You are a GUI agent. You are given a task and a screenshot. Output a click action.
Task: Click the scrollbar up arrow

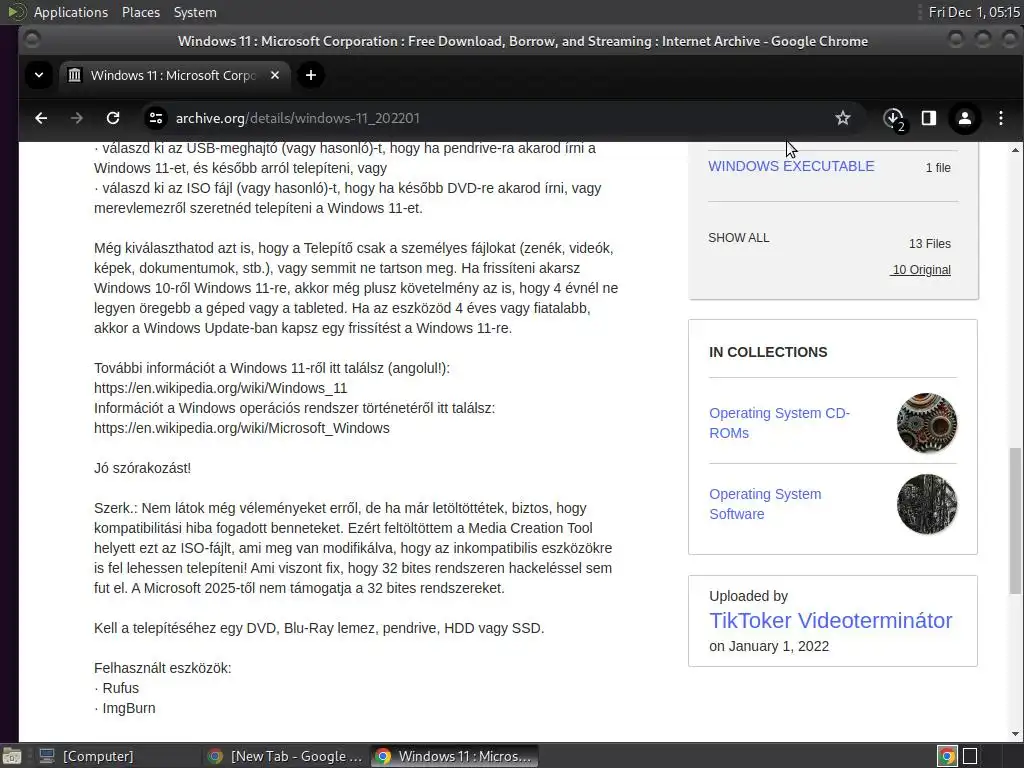click(x=1015, y=150)
